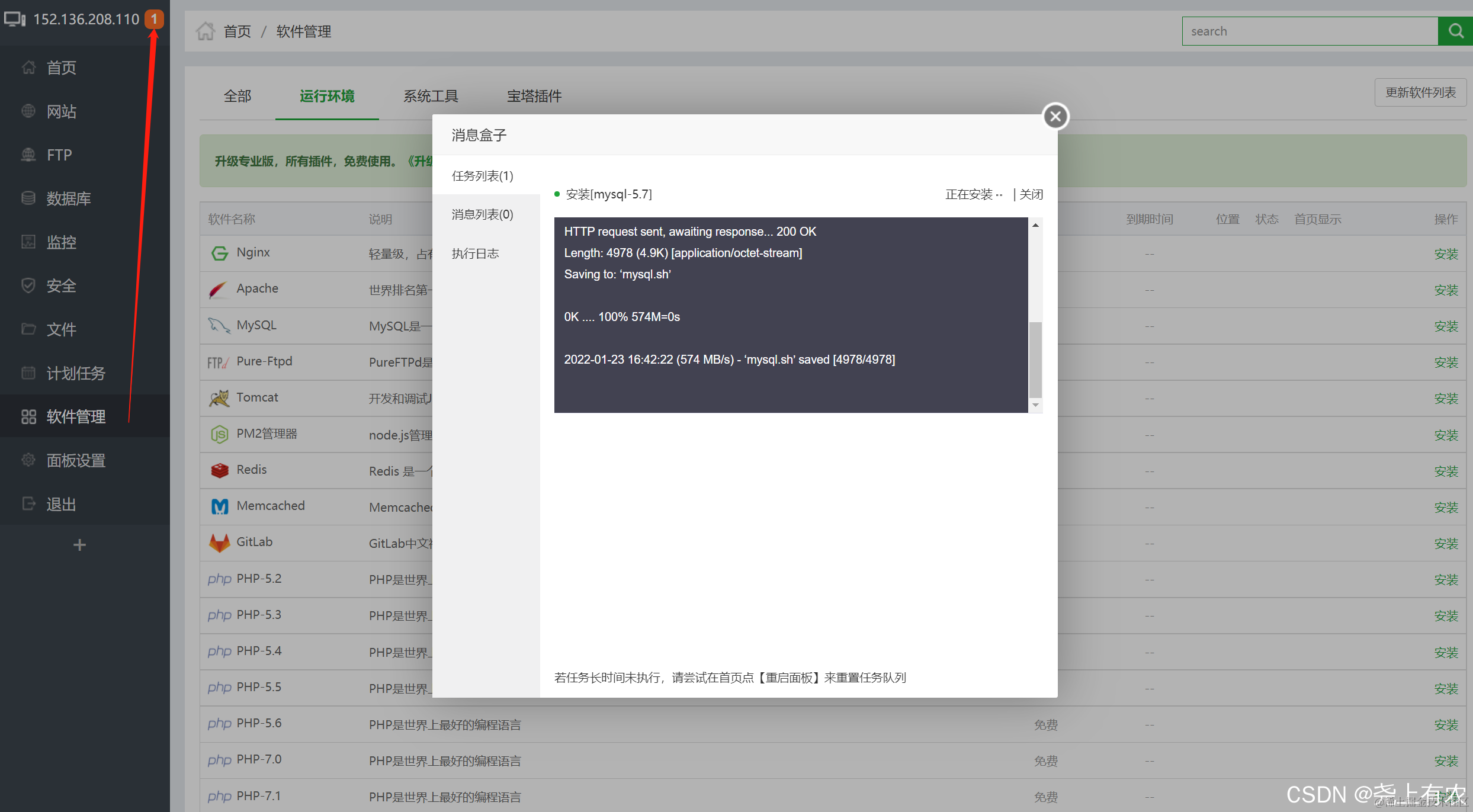This screenshot has height=812, width=1473.
Task: Open the 数据库 sidebar menu item
Action: 69,198
